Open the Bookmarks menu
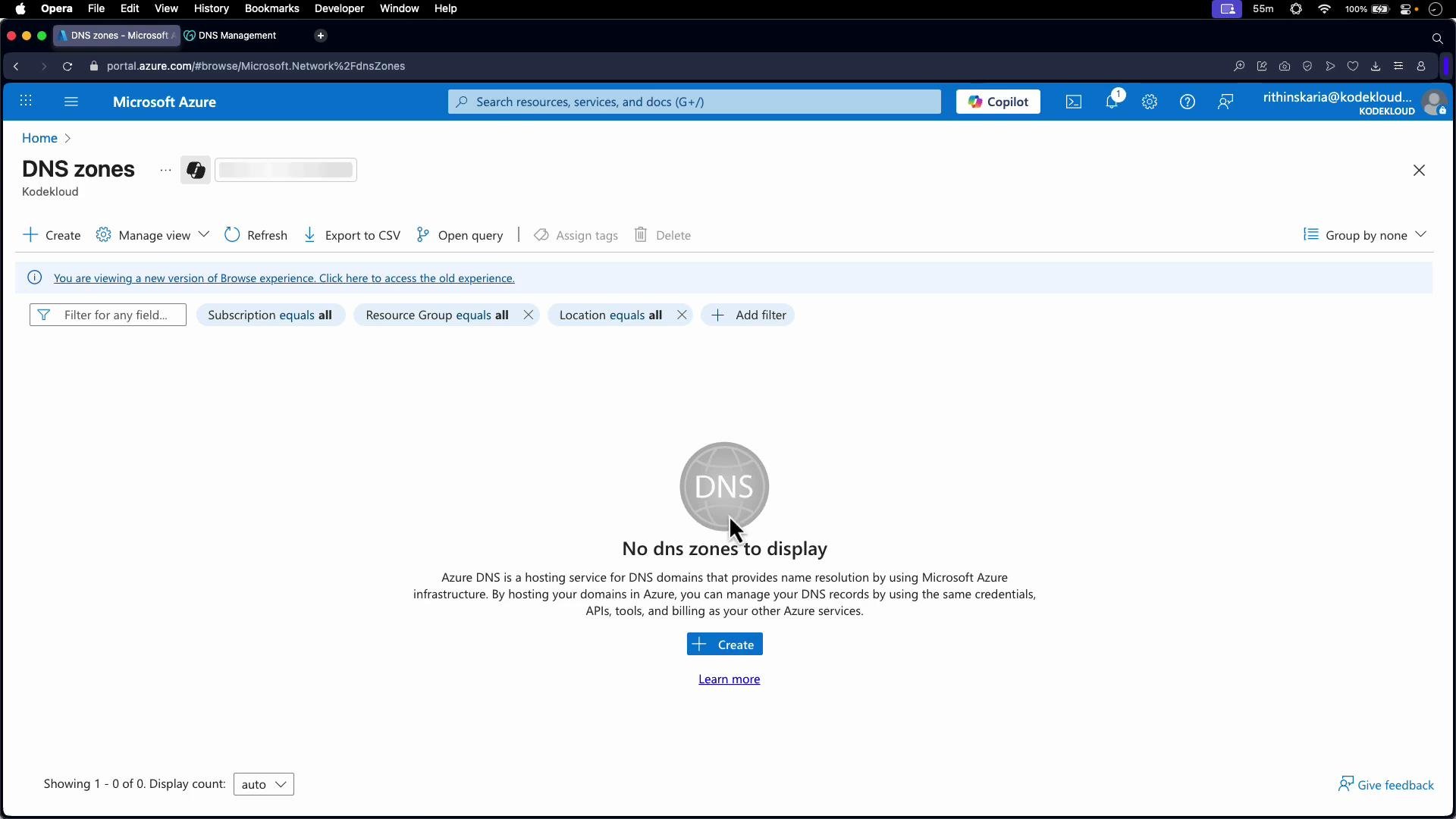Screen dimensions: 1456x819 (271, 9)
